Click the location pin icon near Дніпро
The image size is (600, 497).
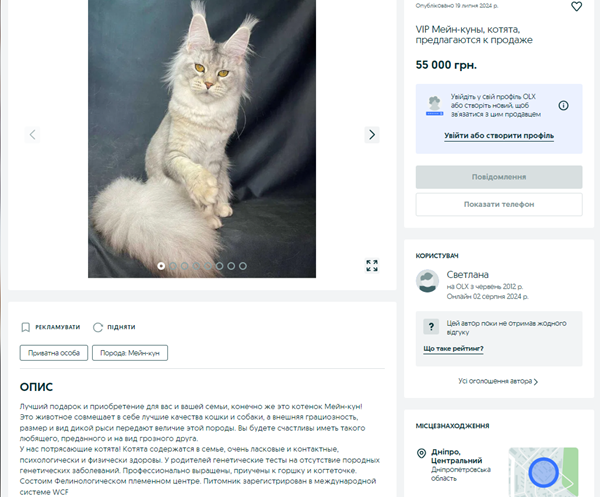coord(421,453)
